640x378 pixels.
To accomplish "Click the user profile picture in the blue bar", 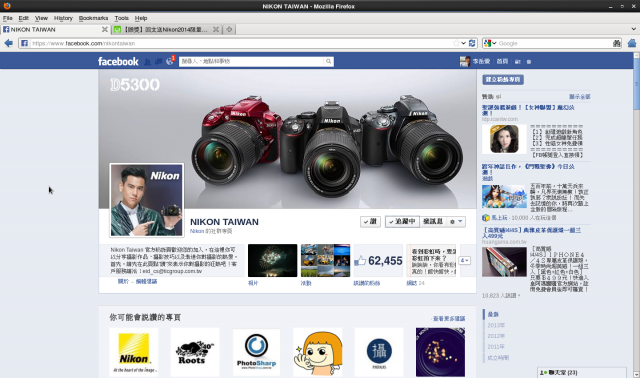I will (464, 61).
